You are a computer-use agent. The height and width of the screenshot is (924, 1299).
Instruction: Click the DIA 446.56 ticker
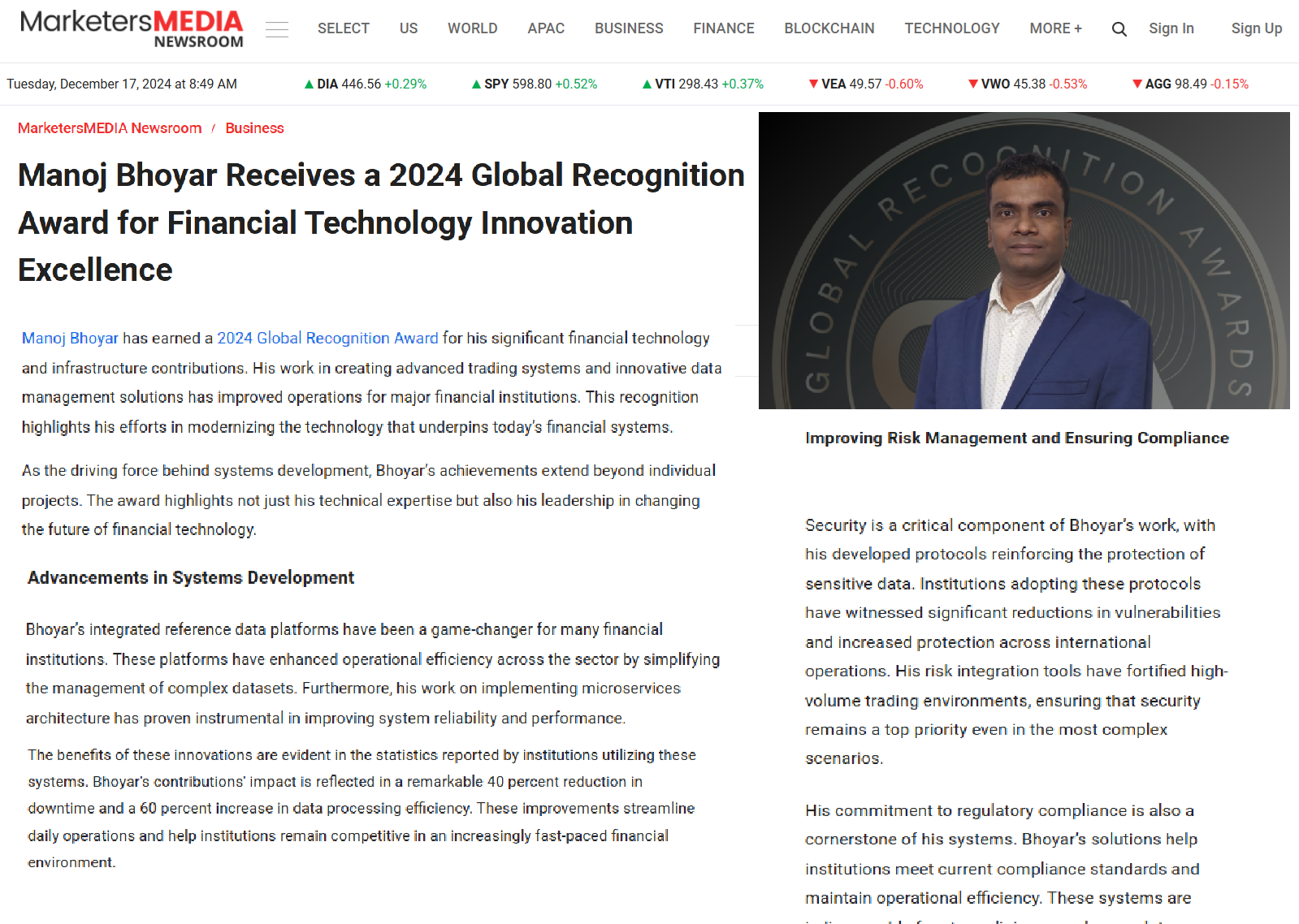coord(365,84)
